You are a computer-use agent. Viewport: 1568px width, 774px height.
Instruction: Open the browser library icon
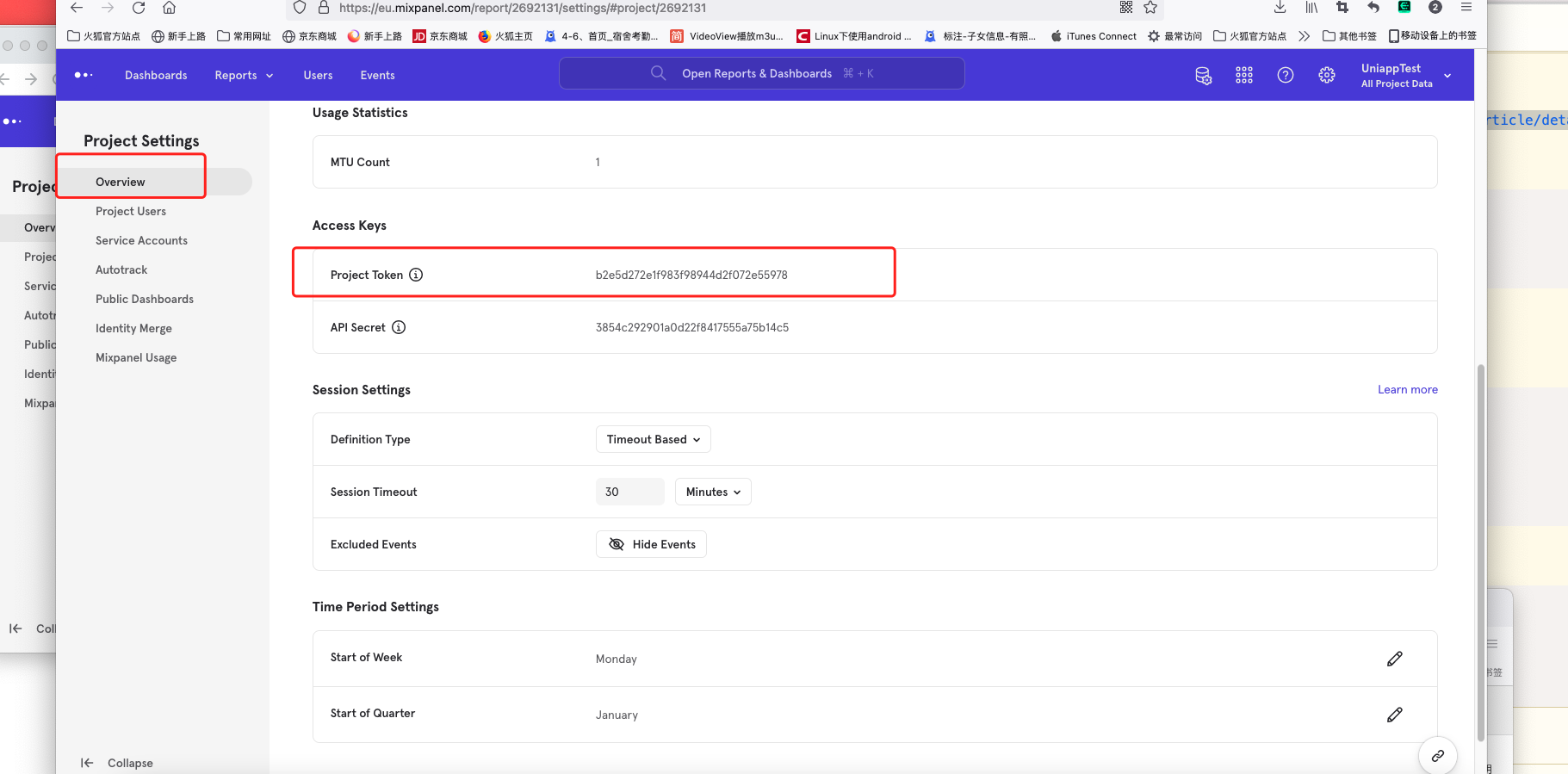[x=1311, y=8]
